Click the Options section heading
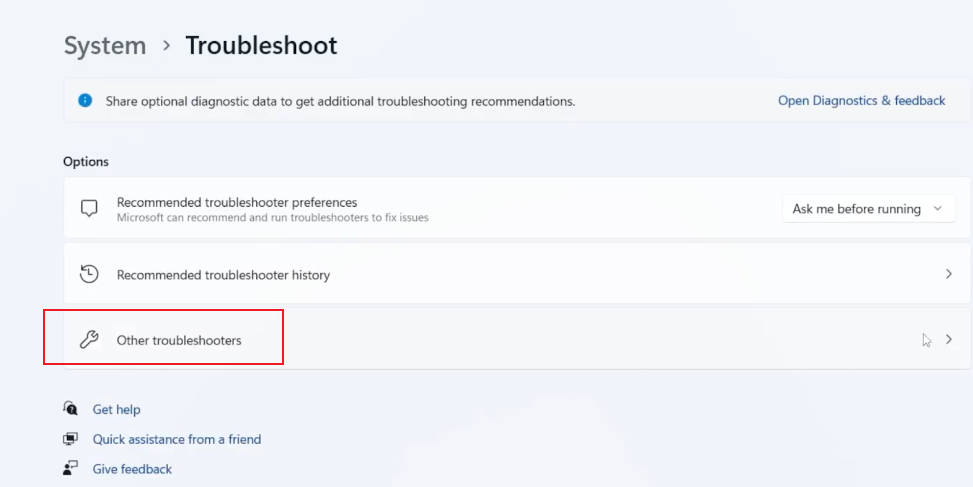 click(86, 161)
